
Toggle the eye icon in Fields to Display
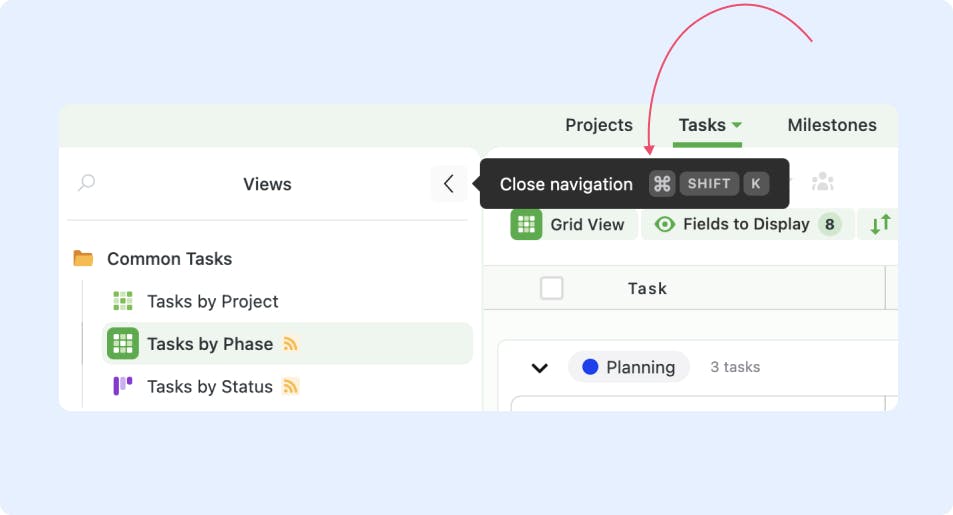(x=664, y=224)
